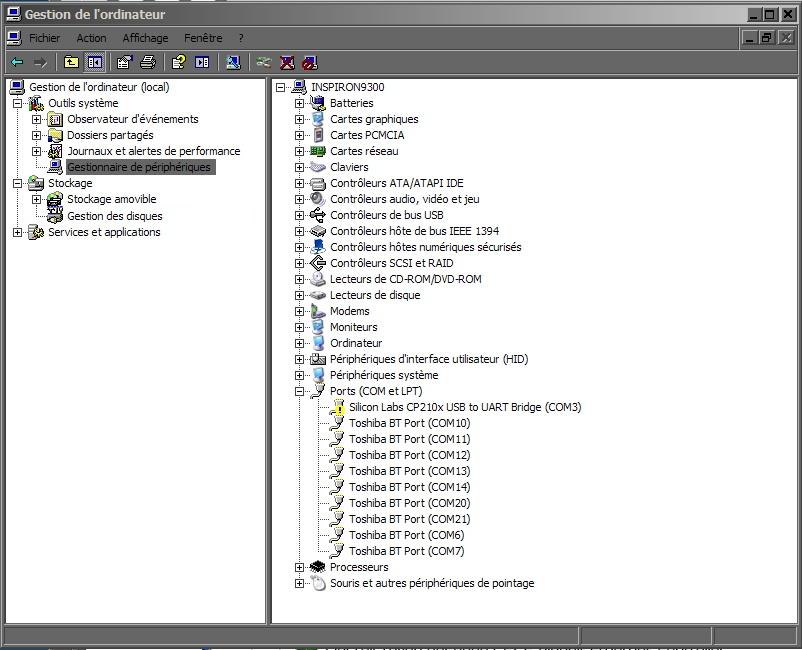Image resolution: width=802 pixels, height=650 pixels.
Task: Click the green update driver toolbar icon
Action: pos(264,62)
